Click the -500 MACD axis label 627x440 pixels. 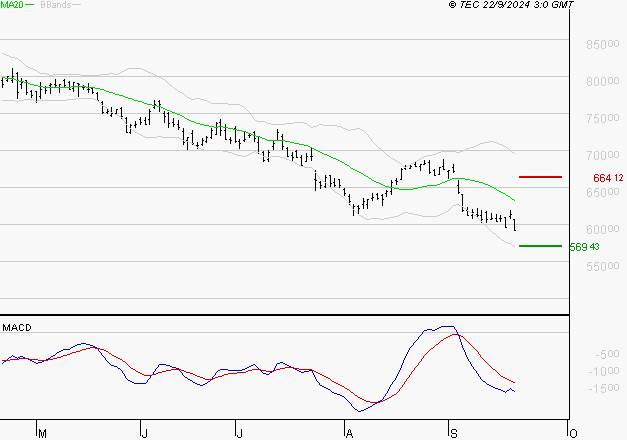click(x=607, y=354)
